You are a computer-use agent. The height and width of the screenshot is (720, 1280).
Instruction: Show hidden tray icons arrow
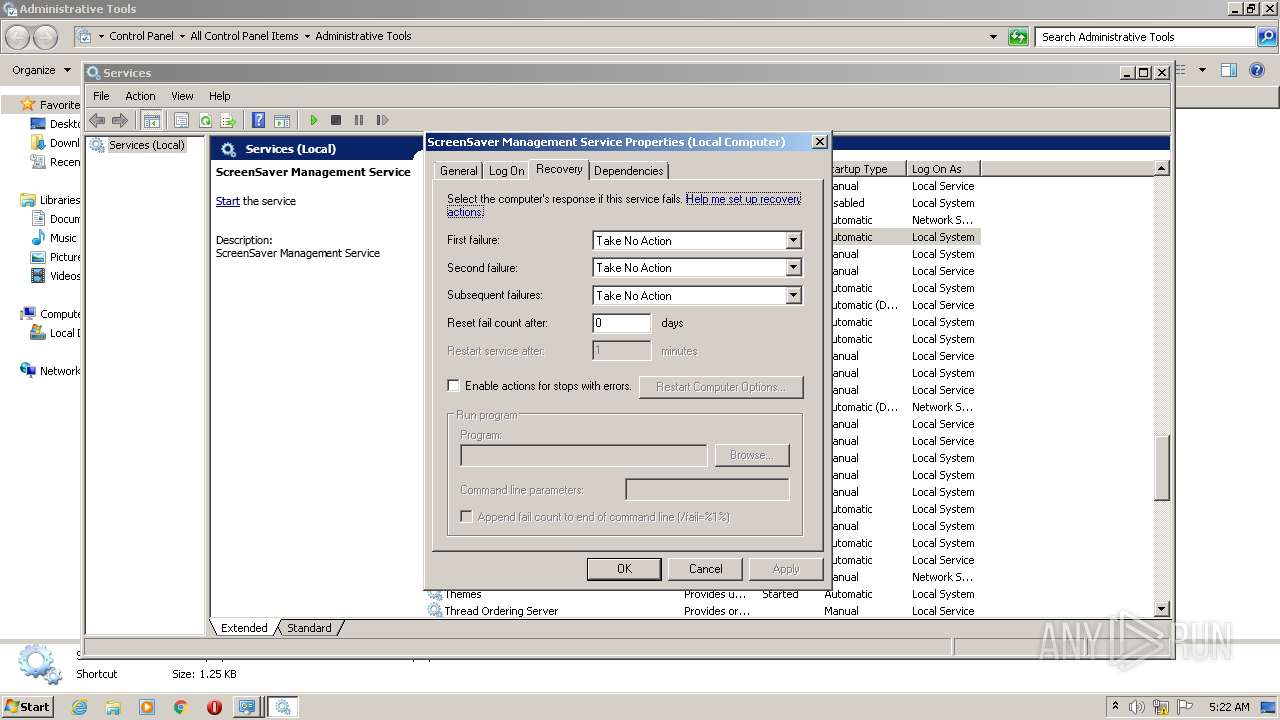(1115, 707)
